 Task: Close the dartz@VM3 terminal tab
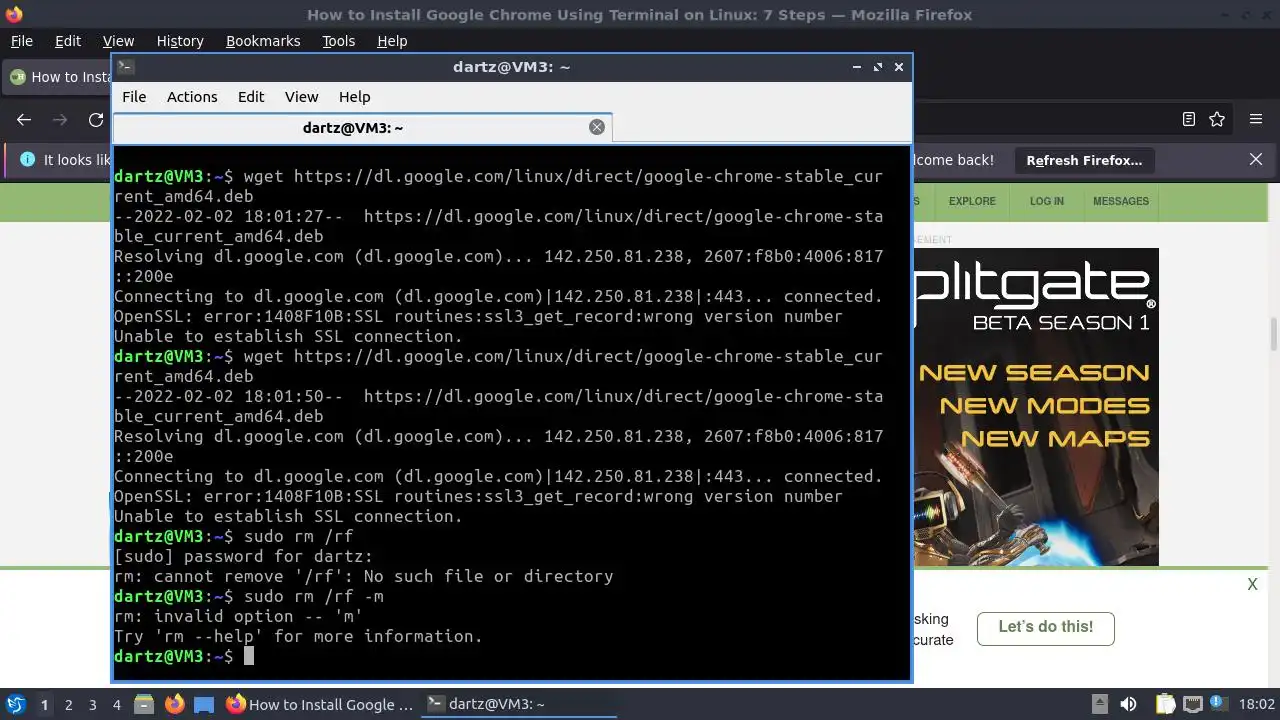pyautogui.click(x=597, y=127)
